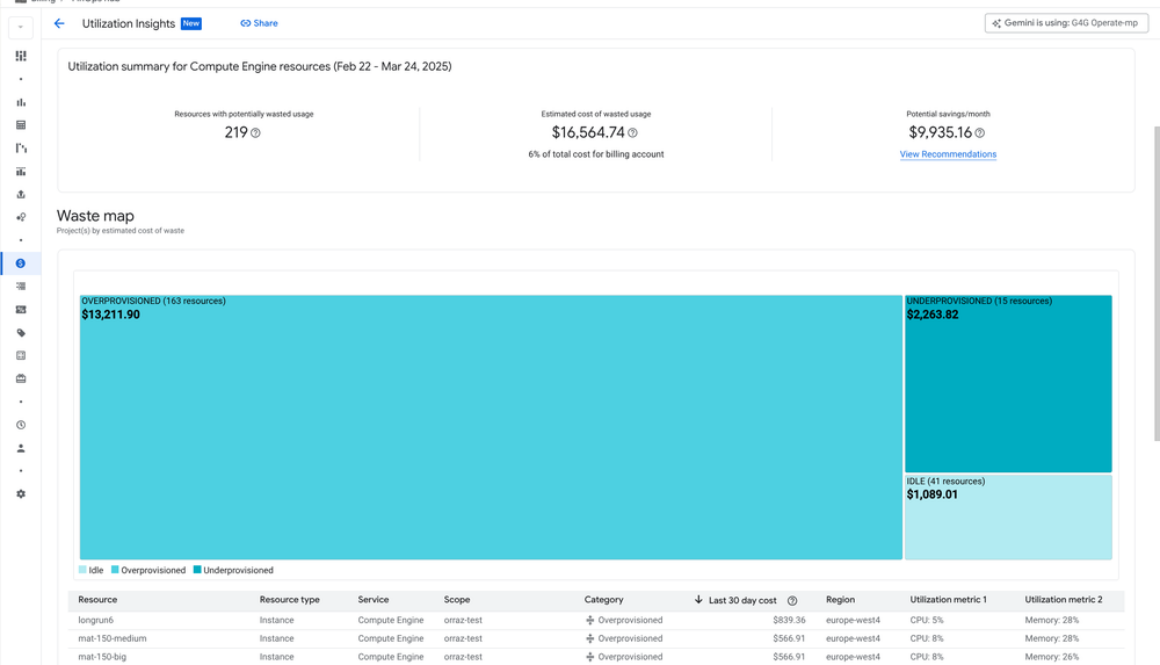Open View Recommendations

coord(947,154)
